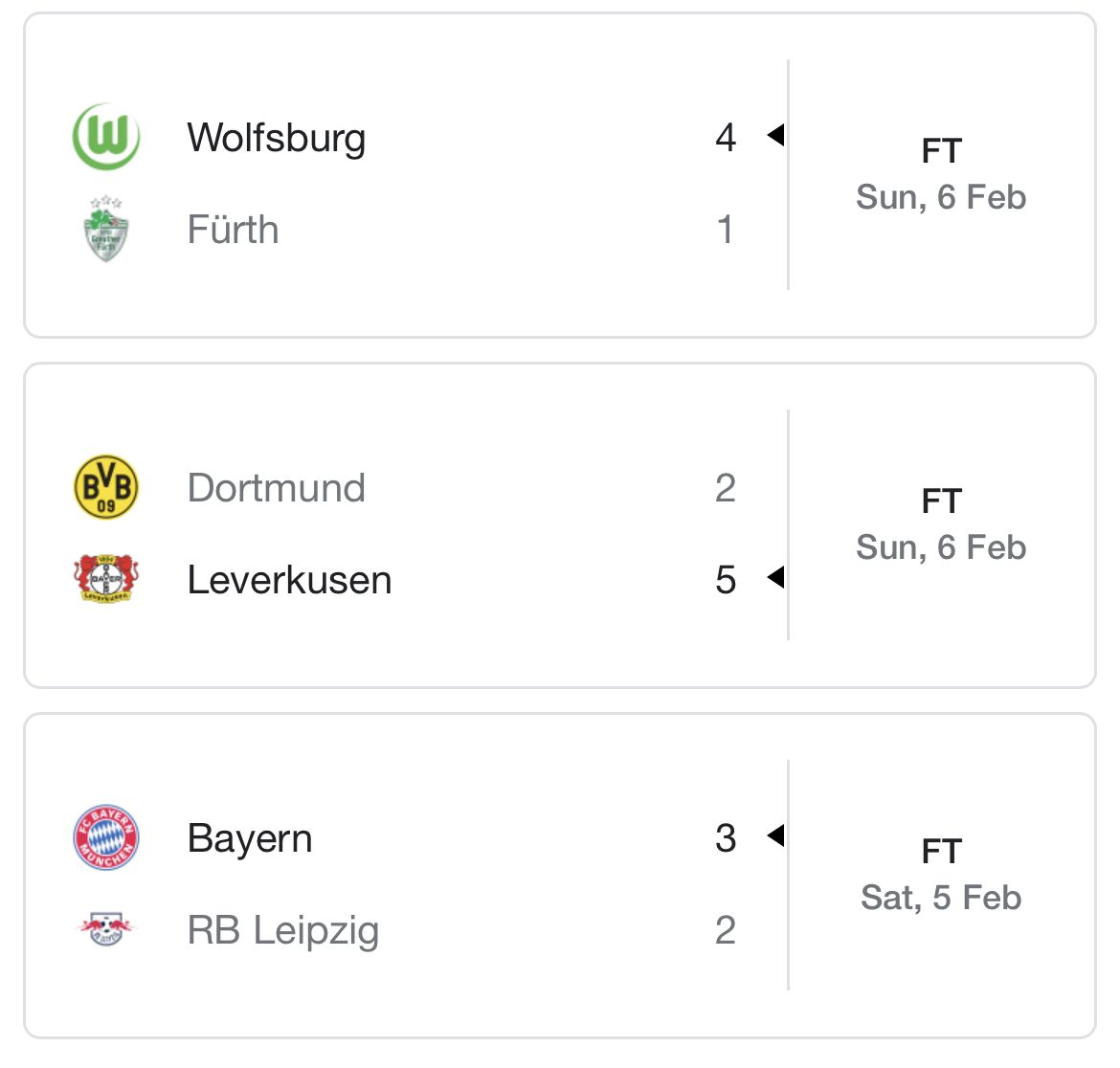Click the RB Leipzig logo
The image size is (1120, 1068).
coord(106,928)
